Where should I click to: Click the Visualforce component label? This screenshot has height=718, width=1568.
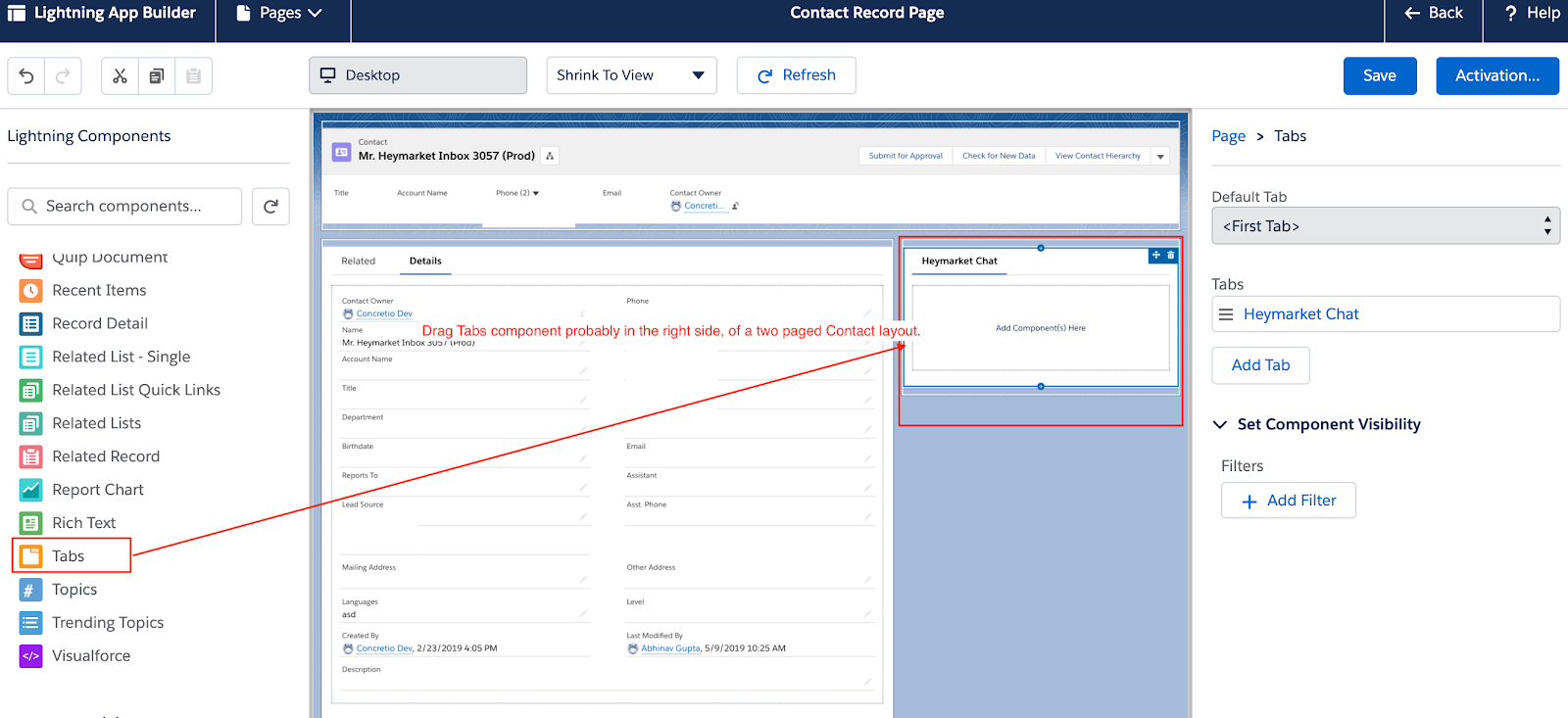tap(91, 656)
